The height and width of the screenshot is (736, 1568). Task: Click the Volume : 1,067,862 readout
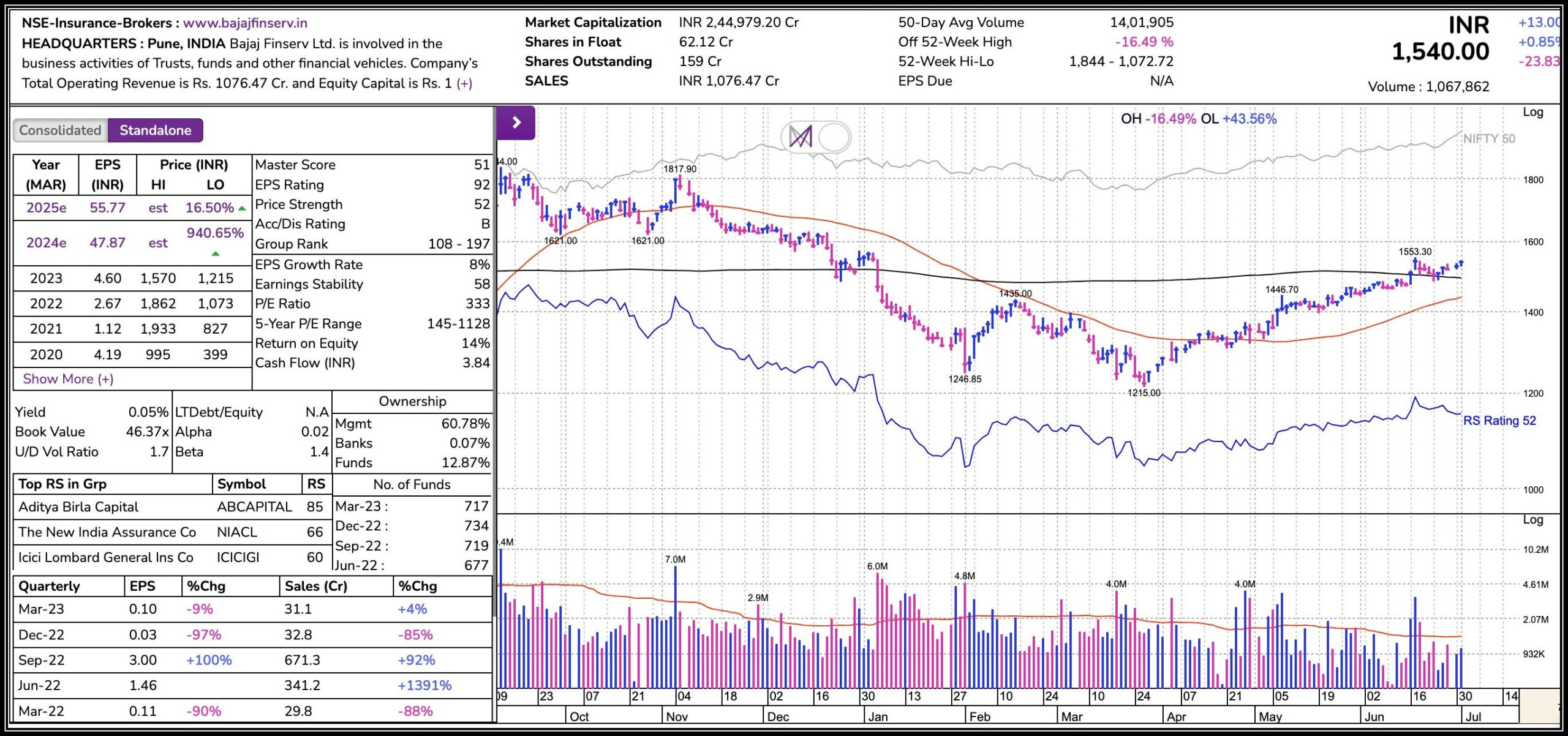point(1428,87)
